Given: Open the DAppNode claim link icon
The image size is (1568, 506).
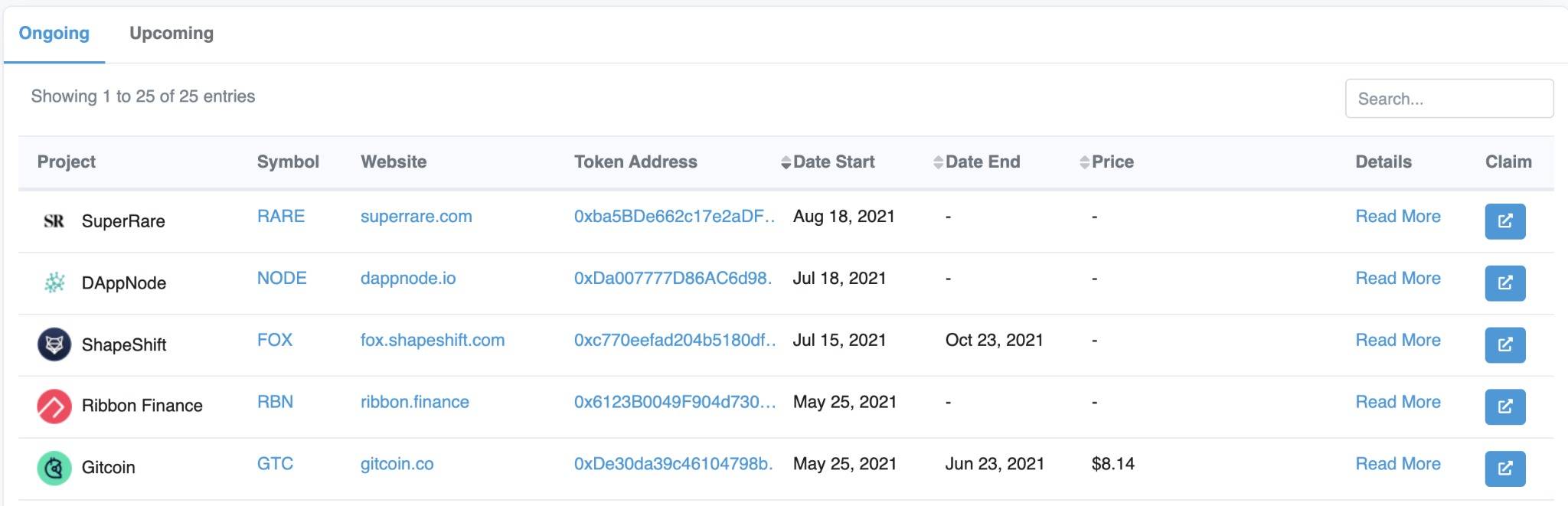Looking at the screenshot, I should click(1504, 283).
